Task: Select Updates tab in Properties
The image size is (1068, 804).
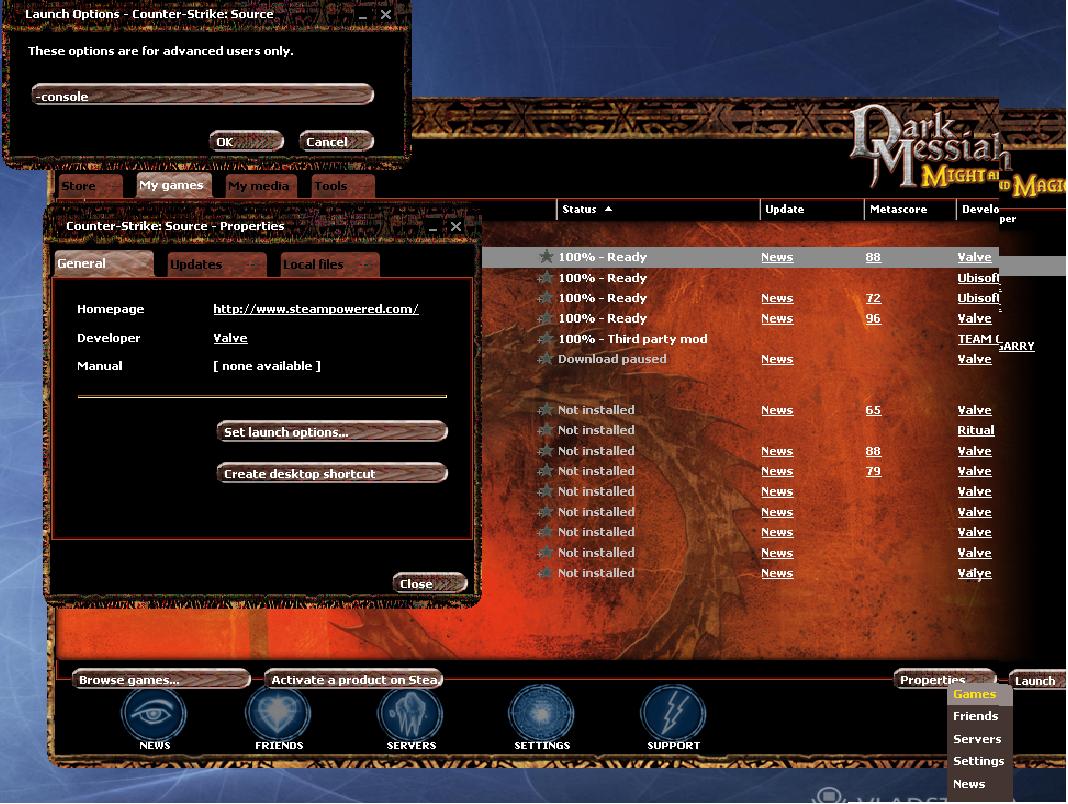Action: click(x=215, y=264)
